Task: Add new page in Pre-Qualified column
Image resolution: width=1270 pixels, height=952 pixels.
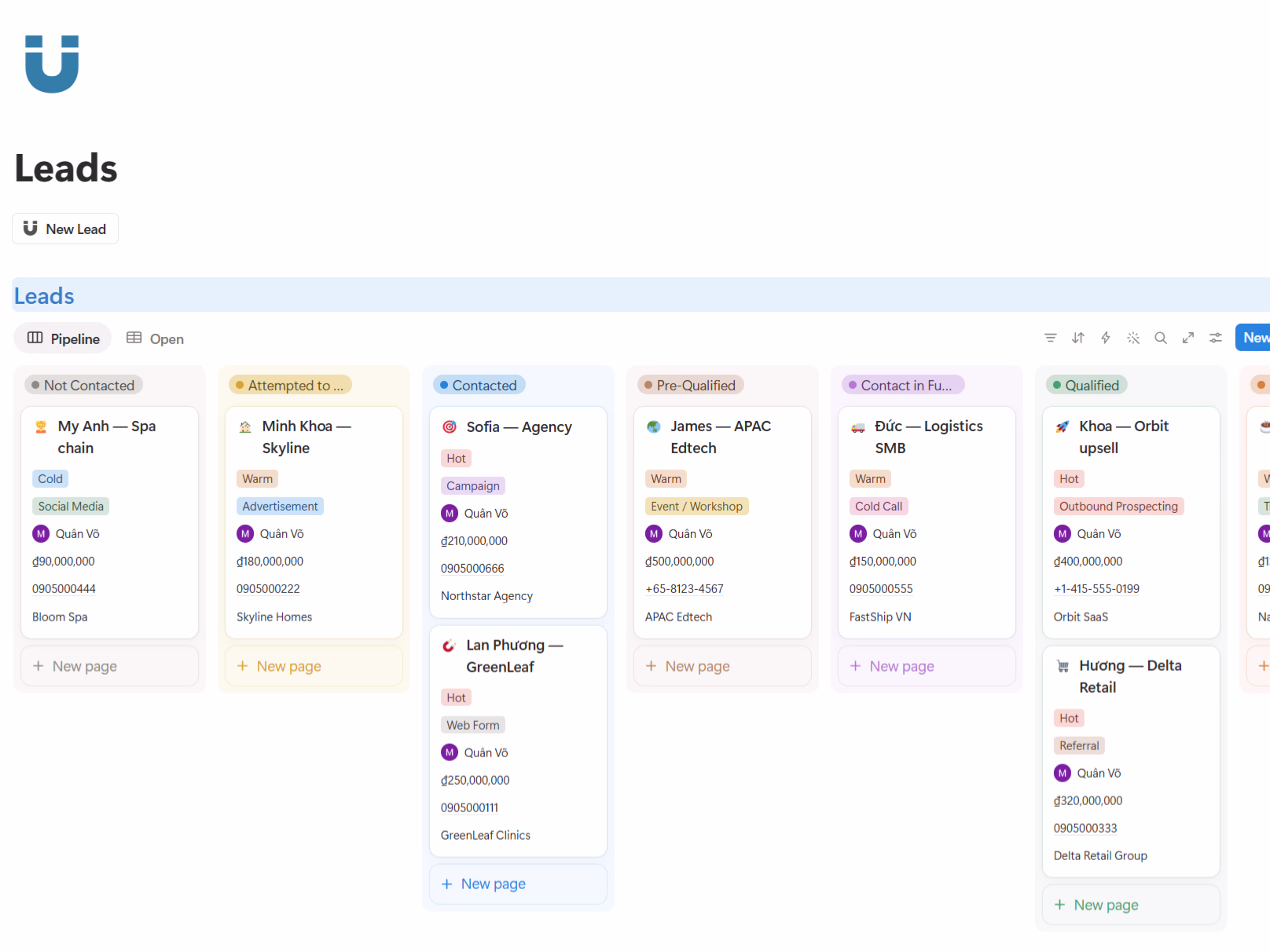Action: 723,666
